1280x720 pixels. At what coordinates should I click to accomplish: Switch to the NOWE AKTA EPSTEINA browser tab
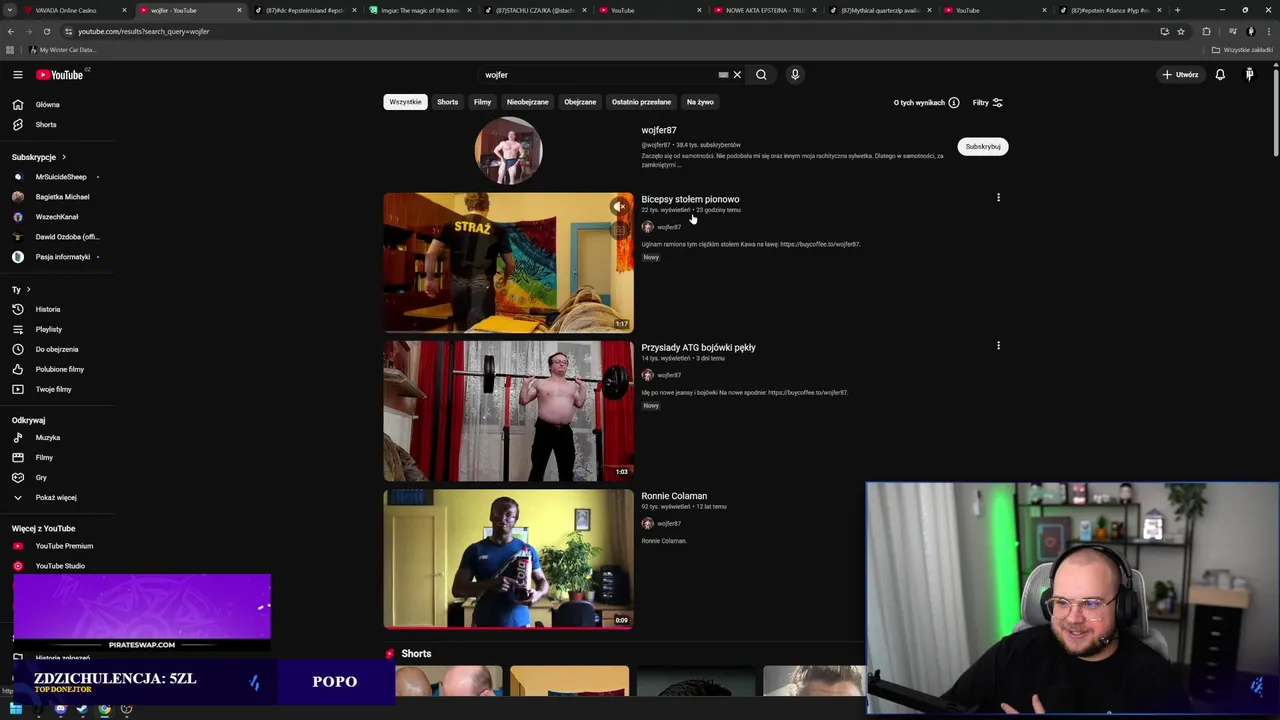click(765, 10)
